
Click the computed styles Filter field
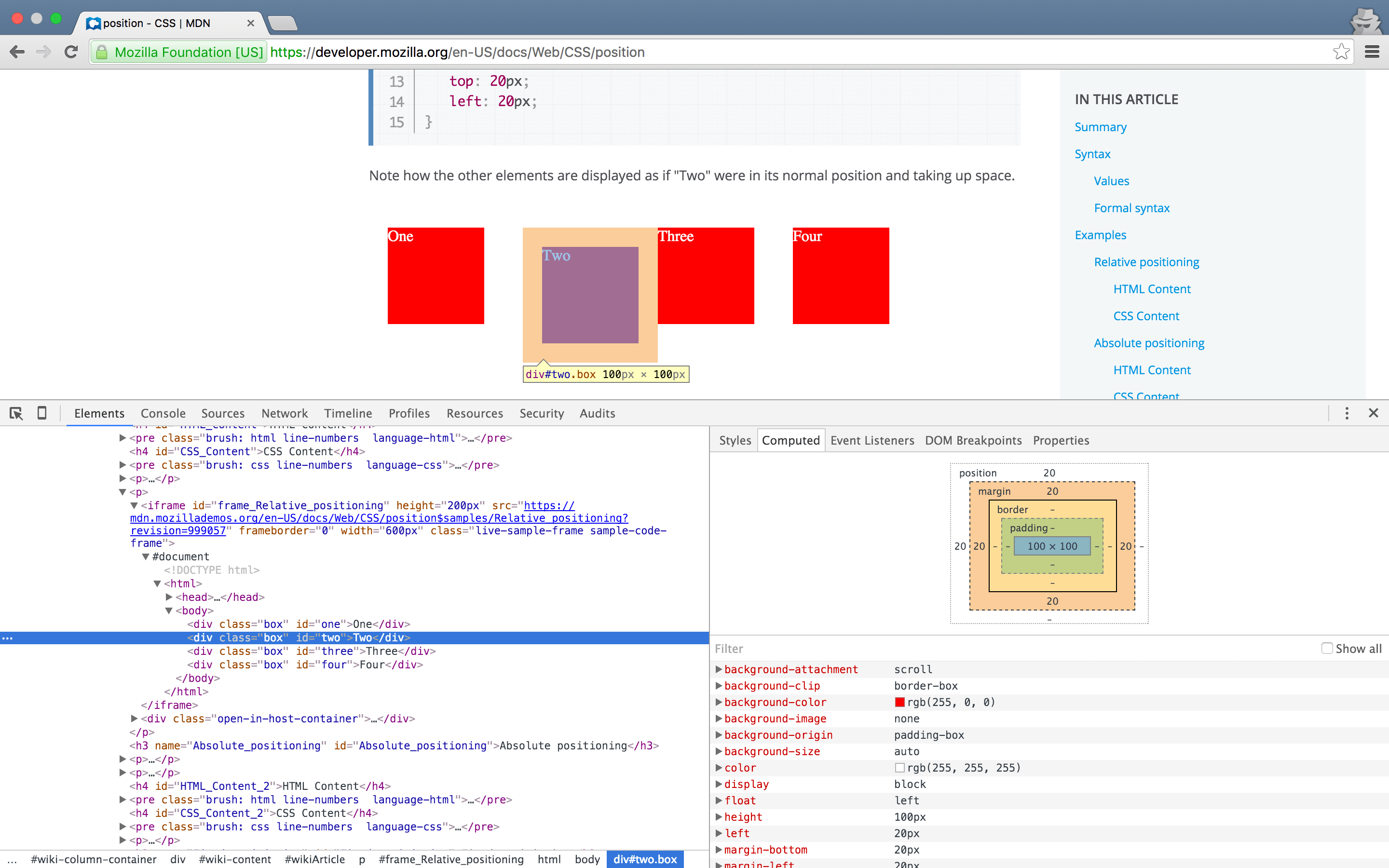click(x=976, y=649)
